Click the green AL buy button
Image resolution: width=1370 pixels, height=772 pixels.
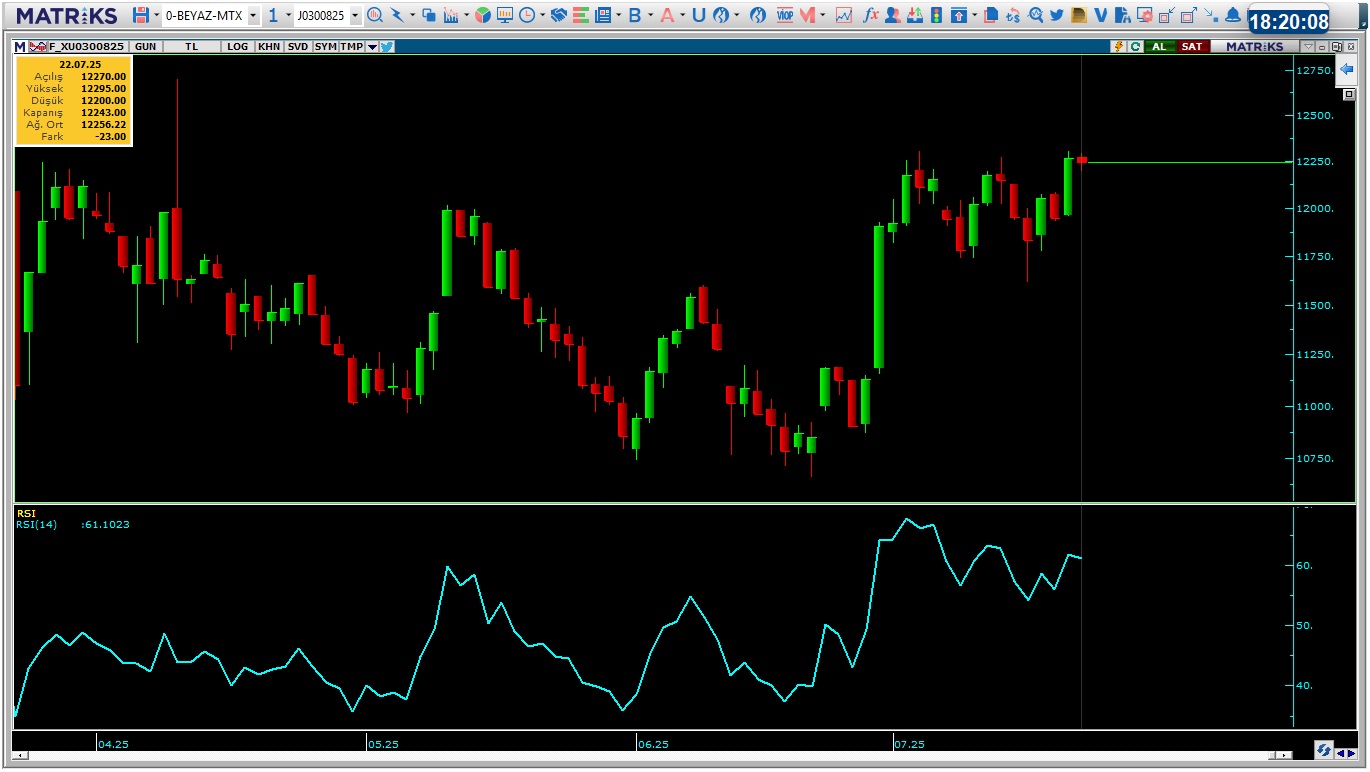pyautogui.click(x=1160, y=47)
